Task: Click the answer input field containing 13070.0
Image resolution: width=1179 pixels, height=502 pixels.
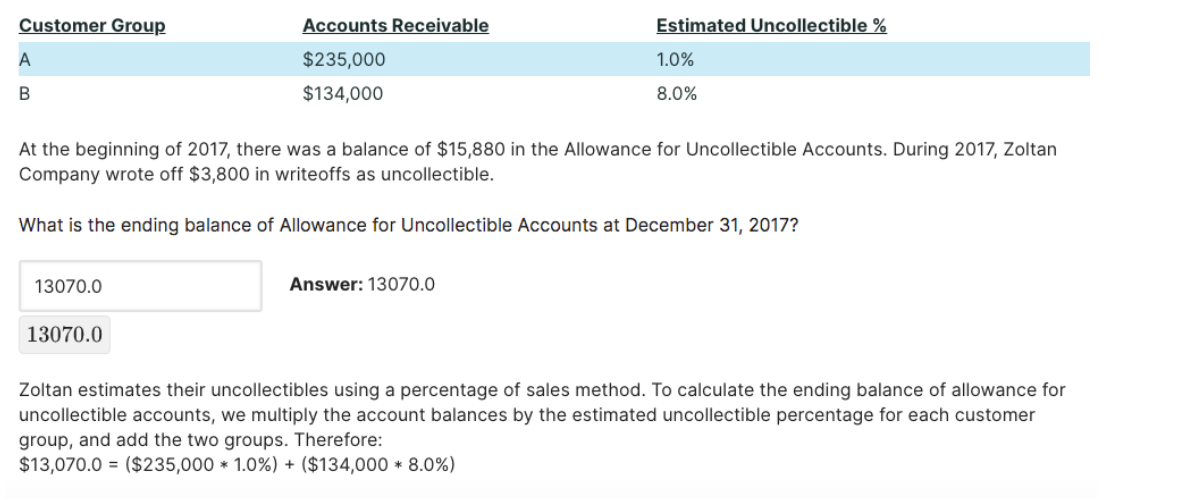Action: point(140,286)
